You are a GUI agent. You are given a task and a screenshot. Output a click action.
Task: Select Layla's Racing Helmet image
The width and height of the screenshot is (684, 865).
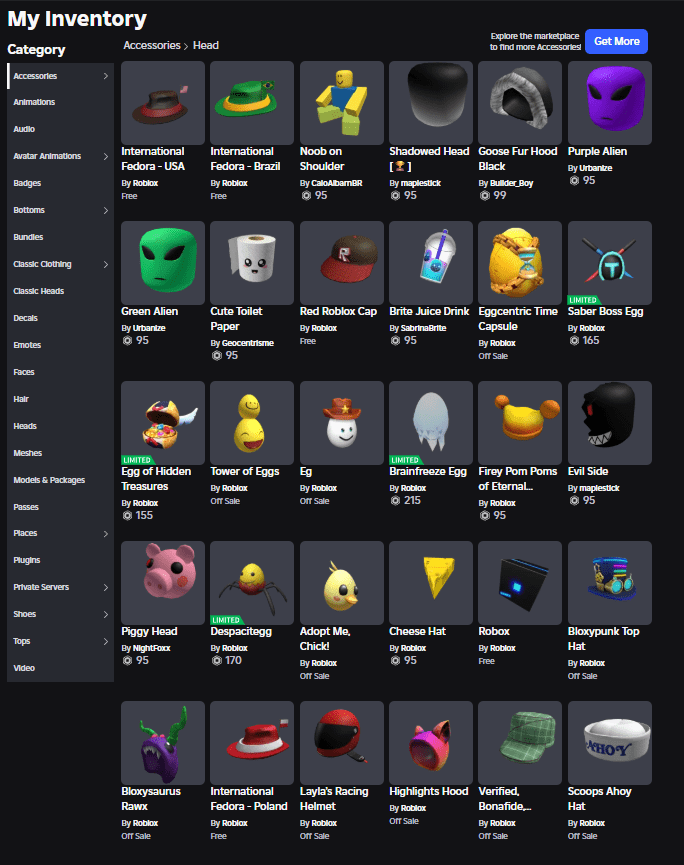pos(341,743)
